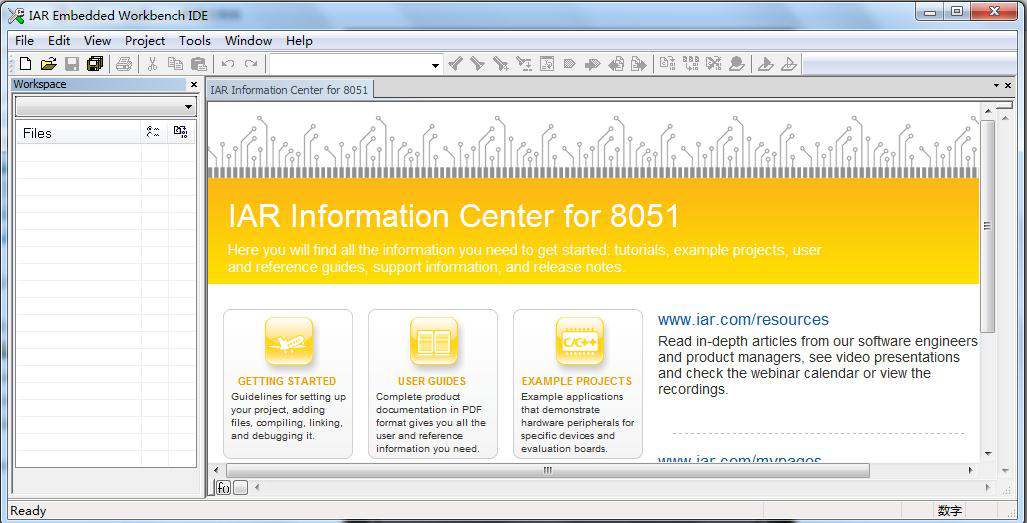Image resolution: width=1027 pixels, height=523 pixels.
Task: Click the f0 function icon below editor
Action: (223, 488)
